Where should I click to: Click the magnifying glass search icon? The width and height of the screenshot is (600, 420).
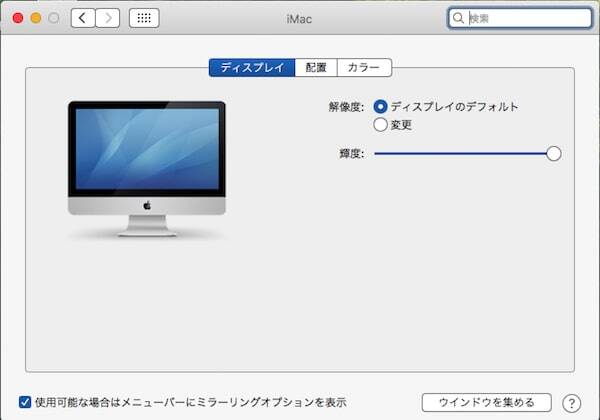[x=458, y=18]
